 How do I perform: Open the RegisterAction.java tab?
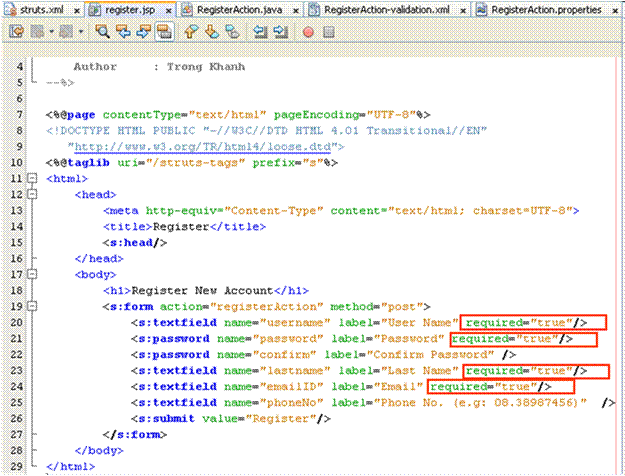(x=239, y=10)
